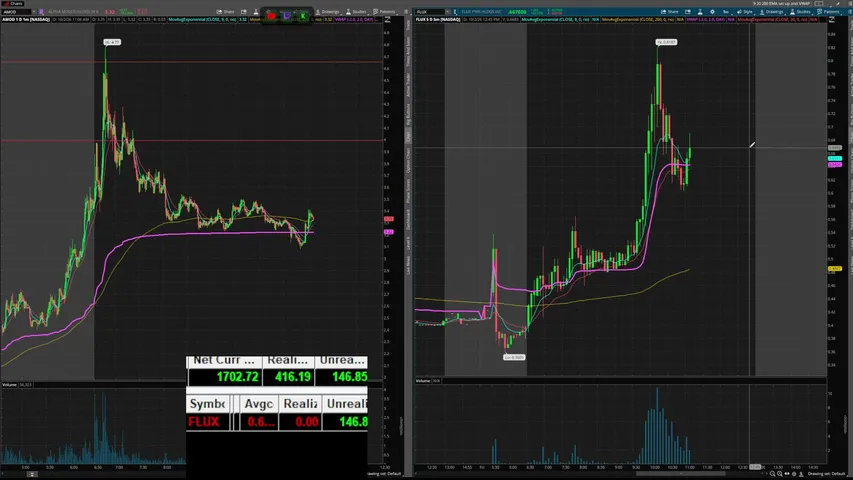Open the Option Chain side tab
The width and height of the screenshot is (853, 480).
click(x=409, y=161)
